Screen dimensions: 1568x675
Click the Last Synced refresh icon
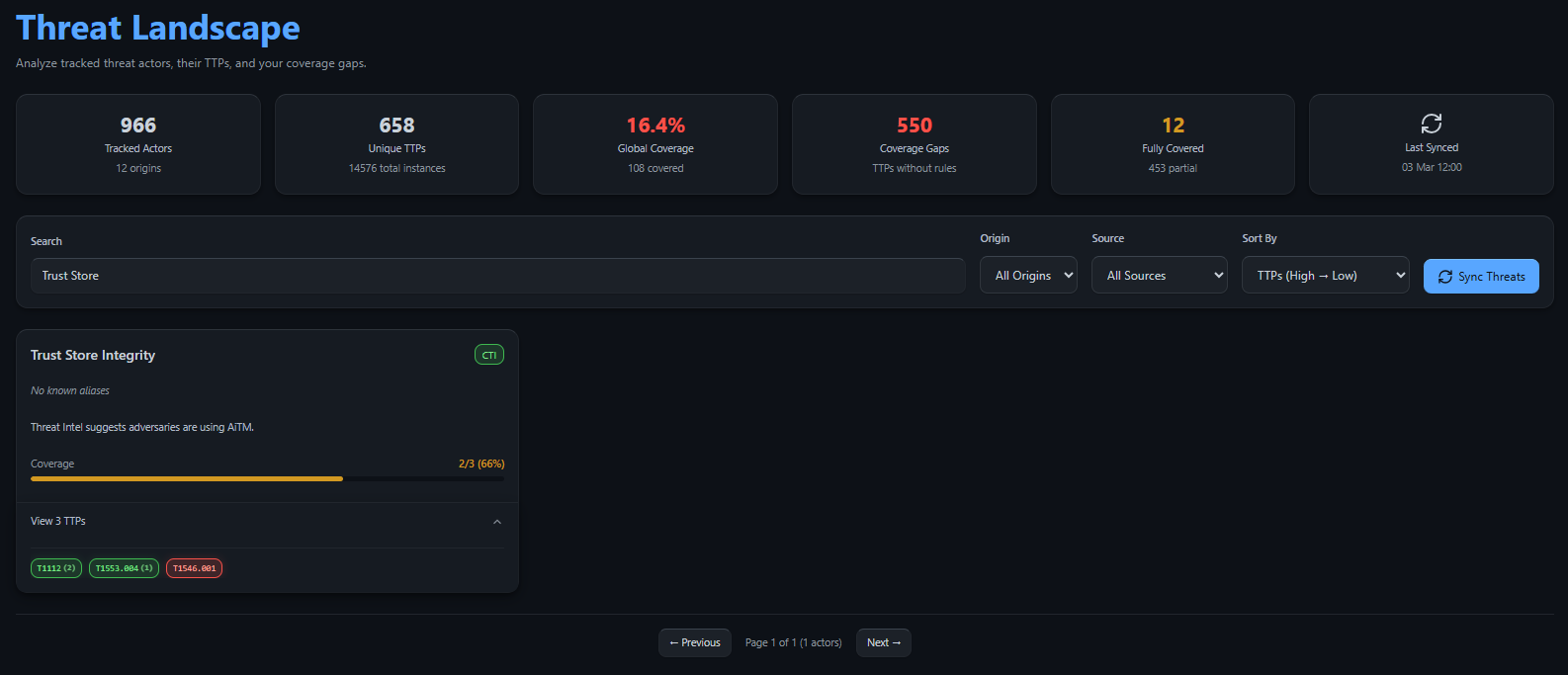[x=1431, y=124]
